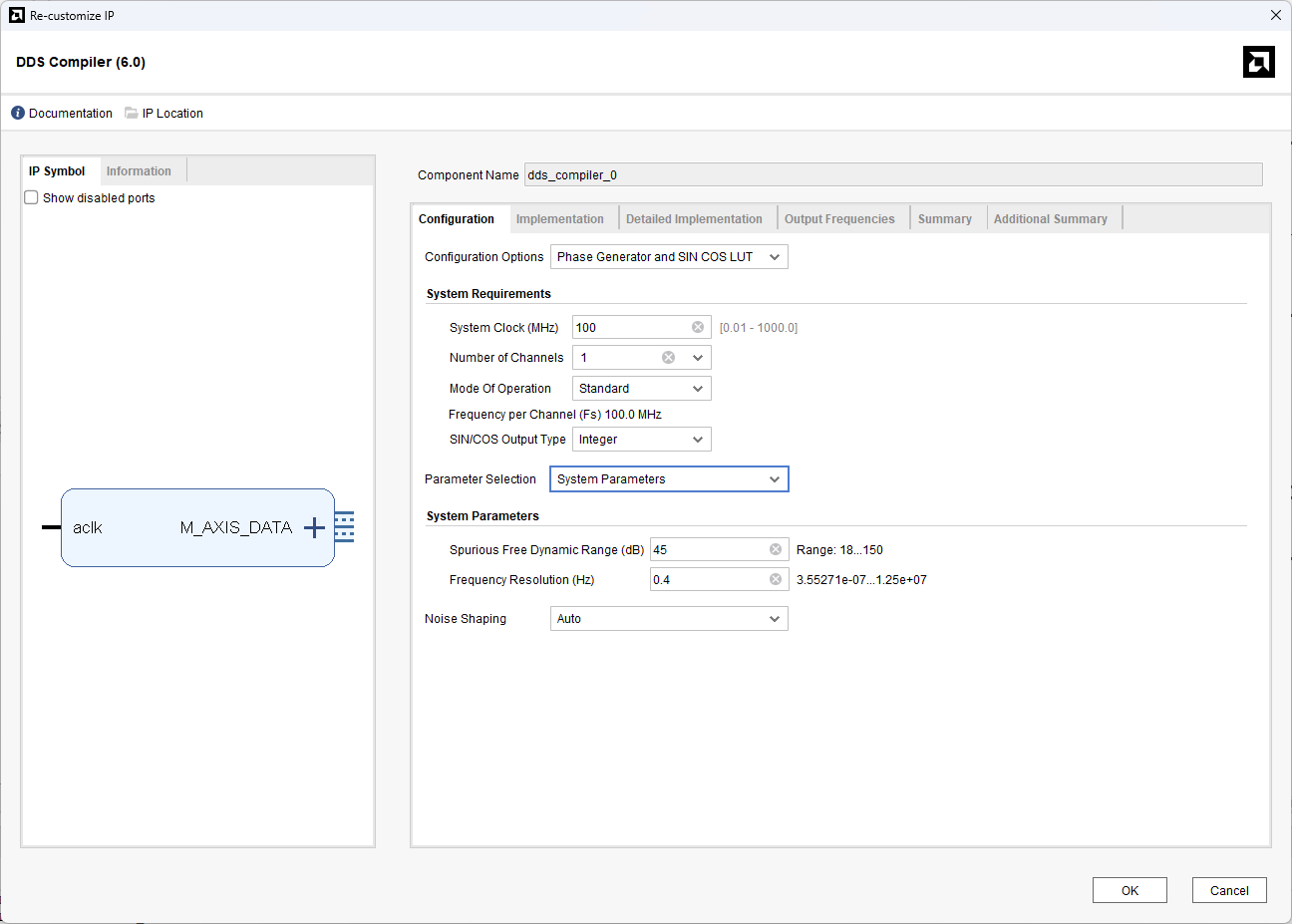The image size is (1292, 924).
Task: Expand the SIN/COS Output Type dropdown
Action: coord(641,440)
